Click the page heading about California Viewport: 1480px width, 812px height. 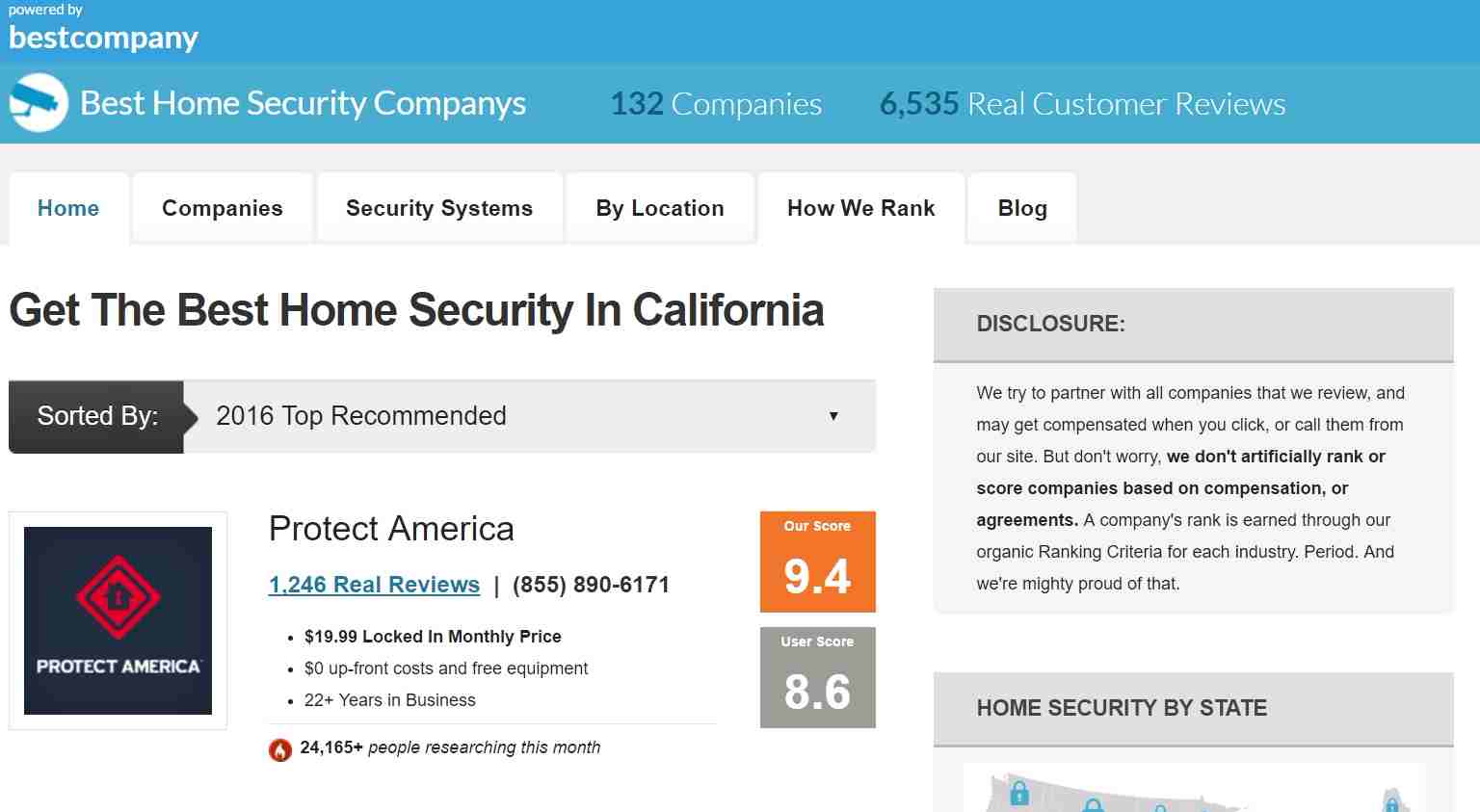click(x=416, y=310)
